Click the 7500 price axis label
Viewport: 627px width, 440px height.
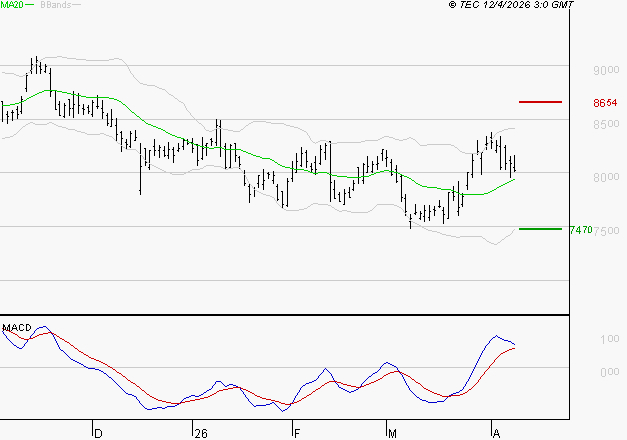(607, 230)
